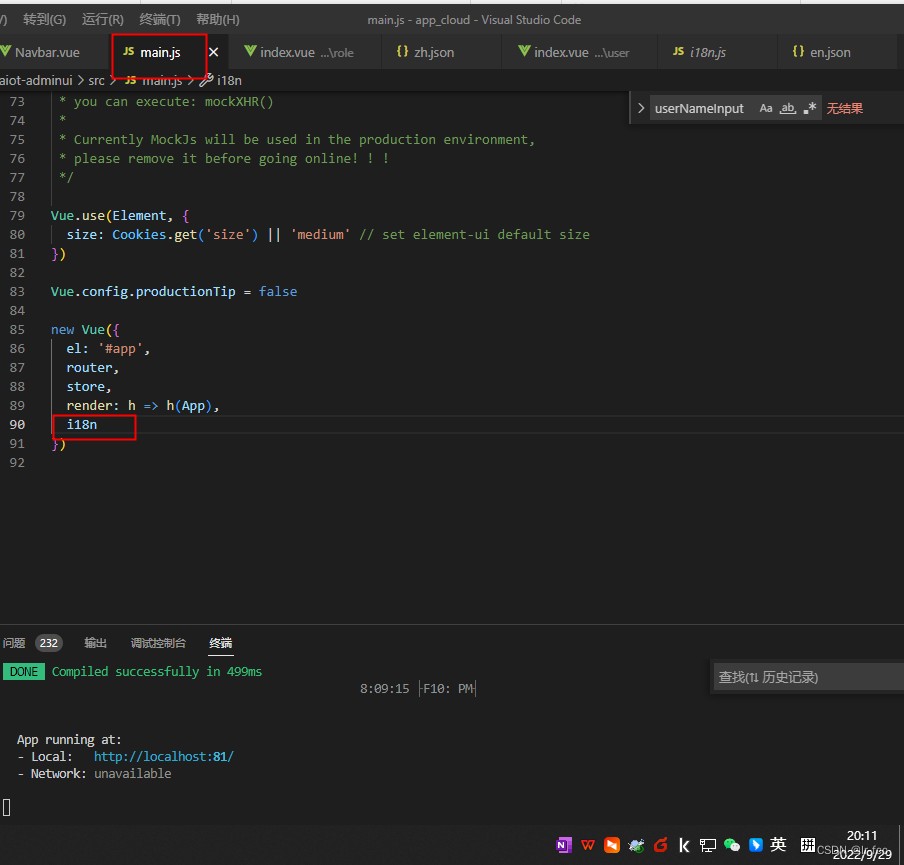Image resolution: width=904 pixels, height=865 pixels.
Task: Click the src breadcrumb folder
Action: coord(96,80)
